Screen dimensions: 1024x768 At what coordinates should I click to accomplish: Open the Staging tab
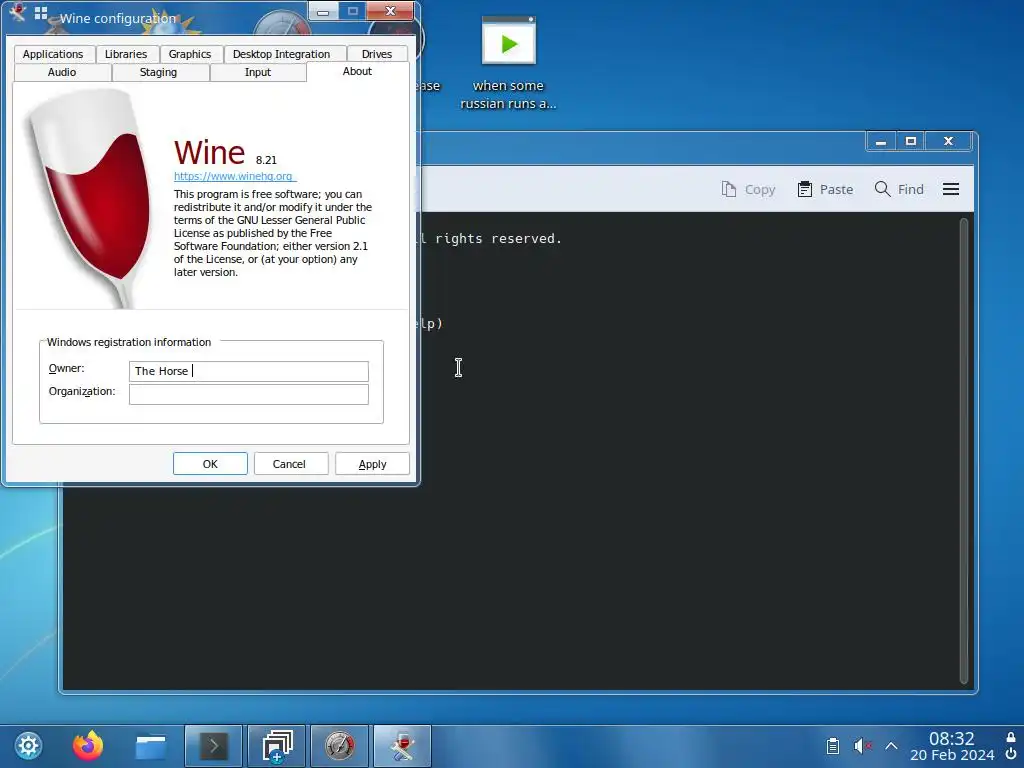(159, 72)
